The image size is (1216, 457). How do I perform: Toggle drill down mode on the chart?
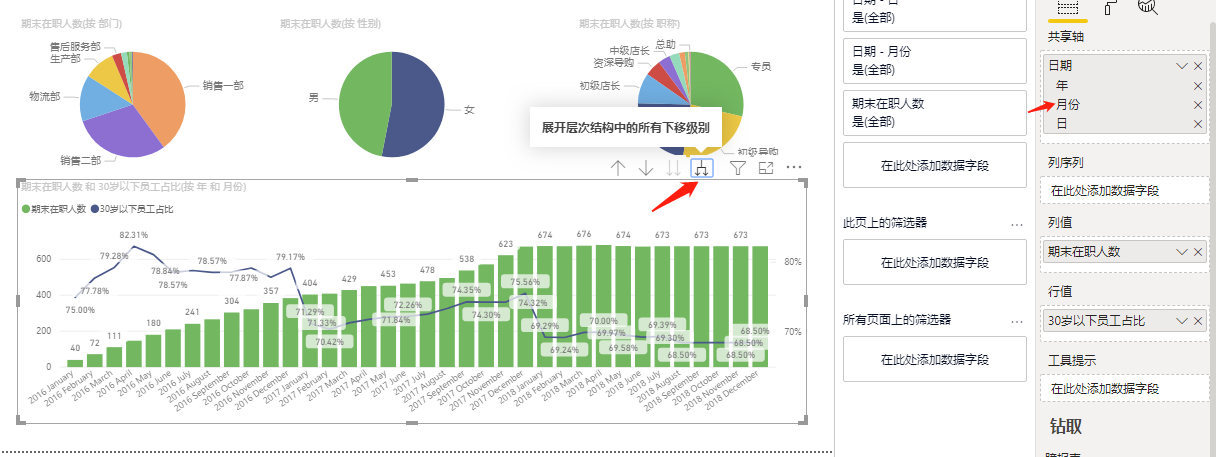(x=646, y=168)
